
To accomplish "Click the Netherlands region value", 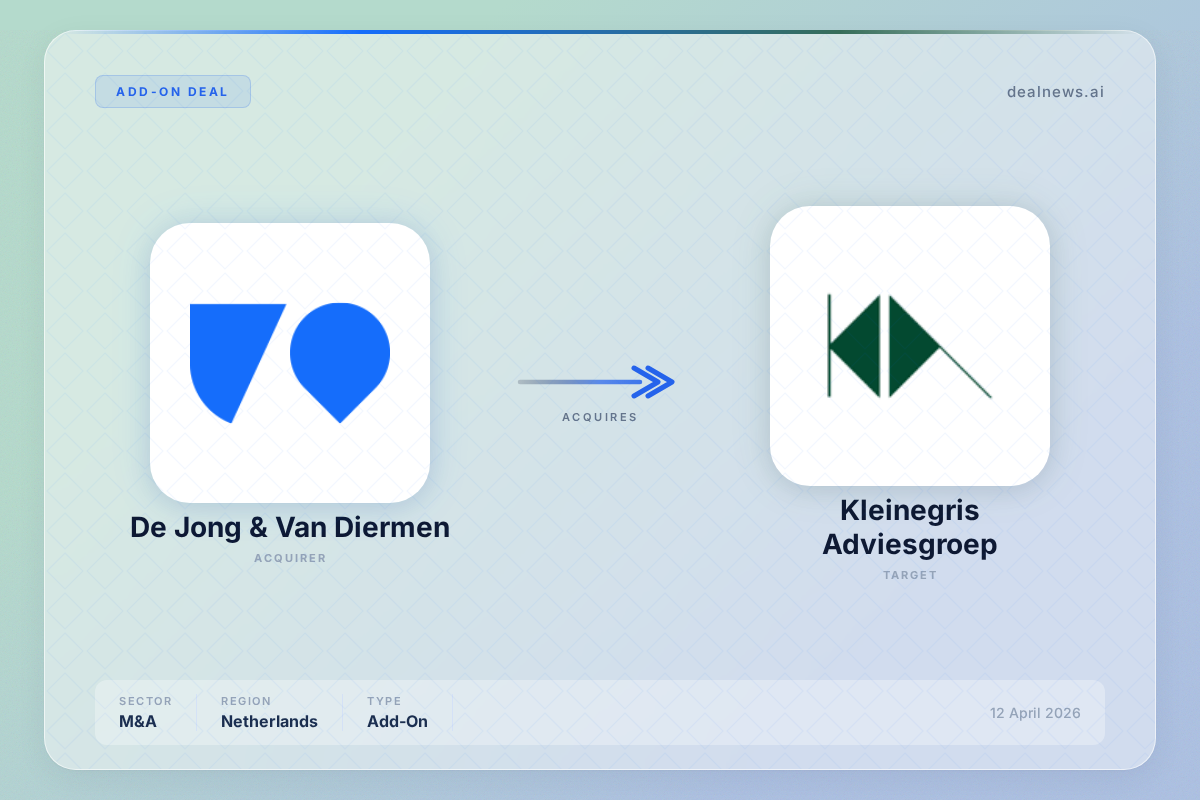I will 269,721.
